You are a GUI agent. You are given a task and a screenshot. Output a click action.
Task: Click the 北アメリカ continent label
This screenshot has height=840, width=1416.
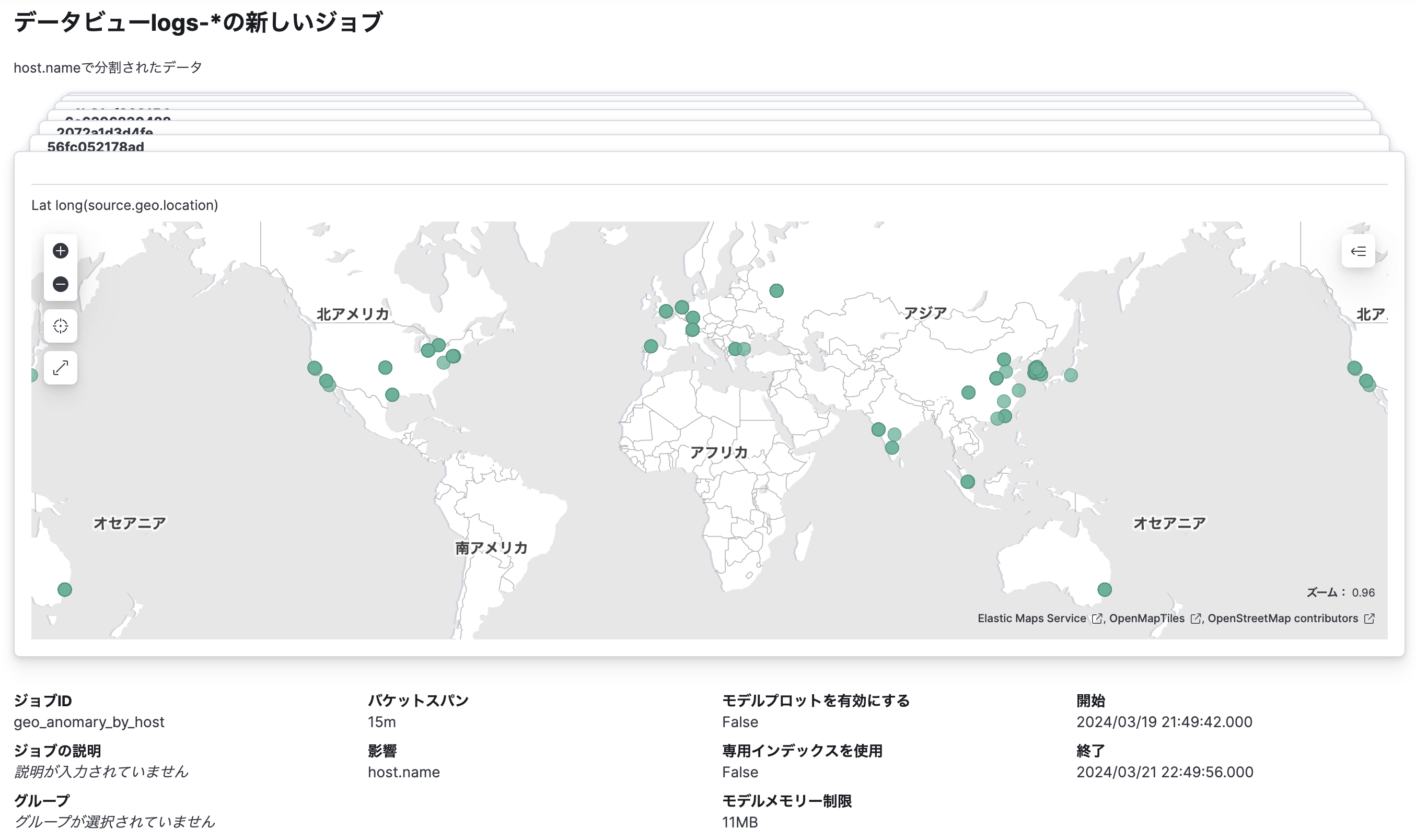pyautogui.click(x=353, y=314)
